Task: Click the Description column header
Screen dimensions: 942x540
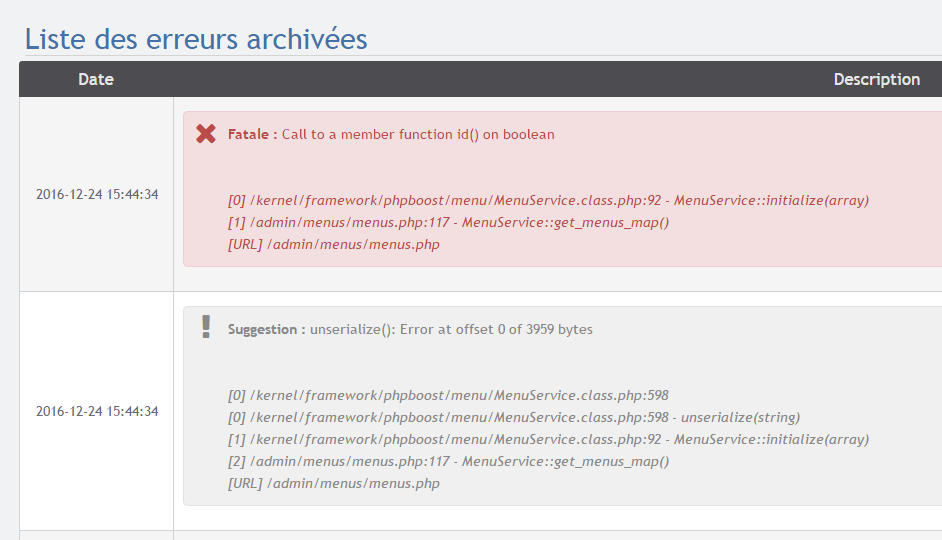Action: tap(876, 79)
